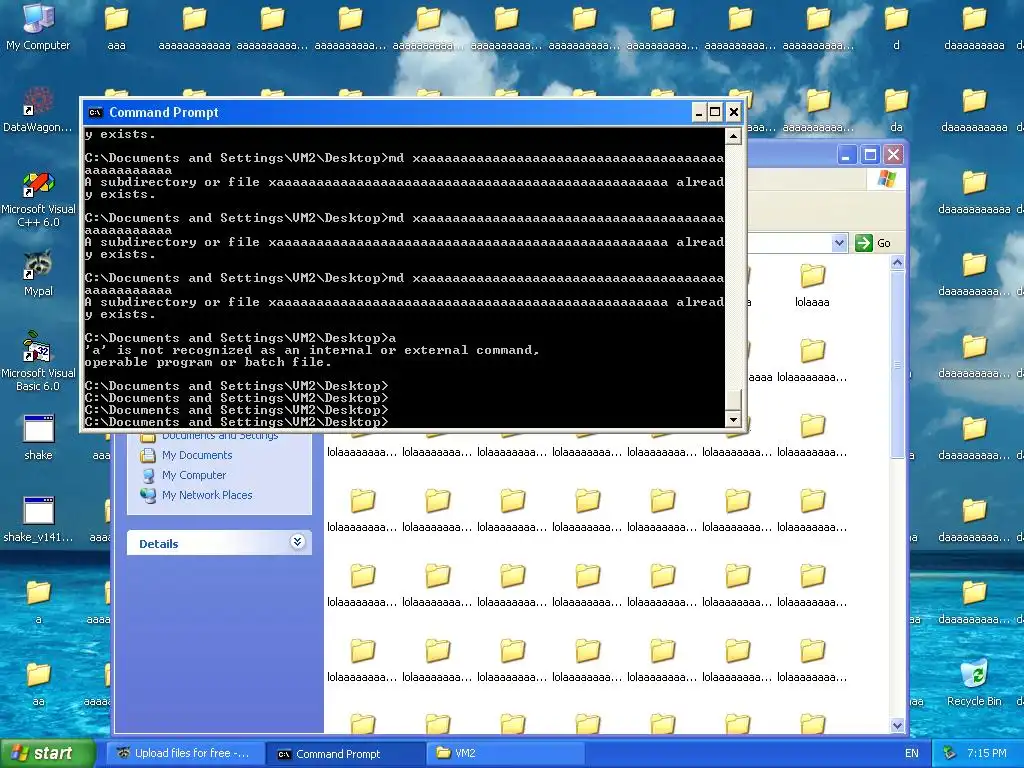
Task: Maximize the VM2 Explorer window
Action: click(870, 155)
